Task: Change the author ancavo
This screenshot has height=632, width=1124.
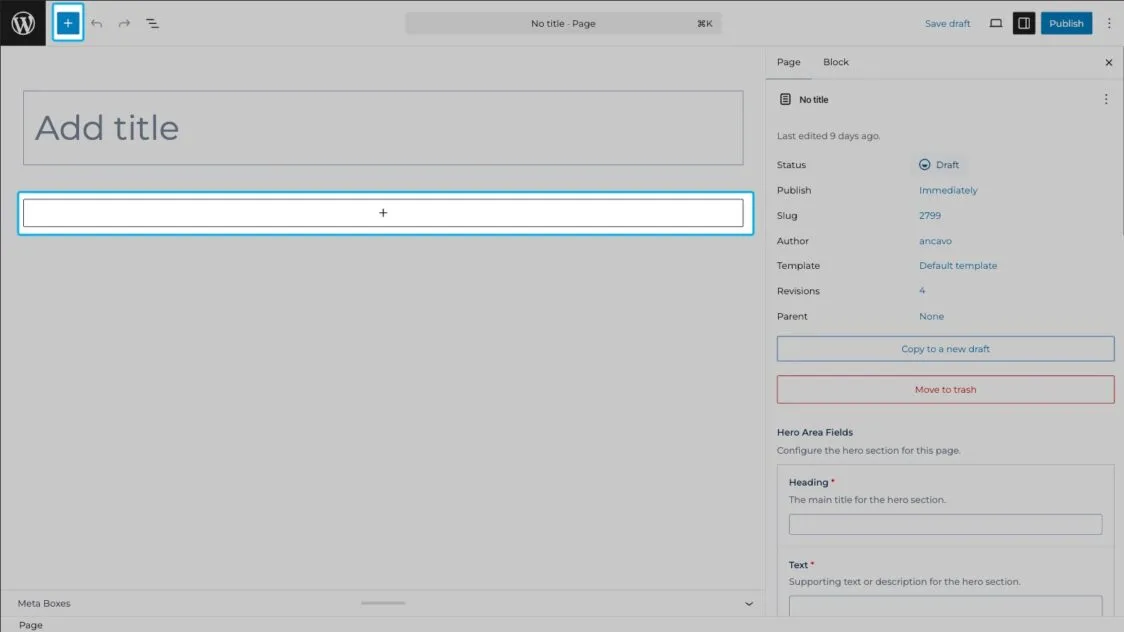Action: coord(935,241)
